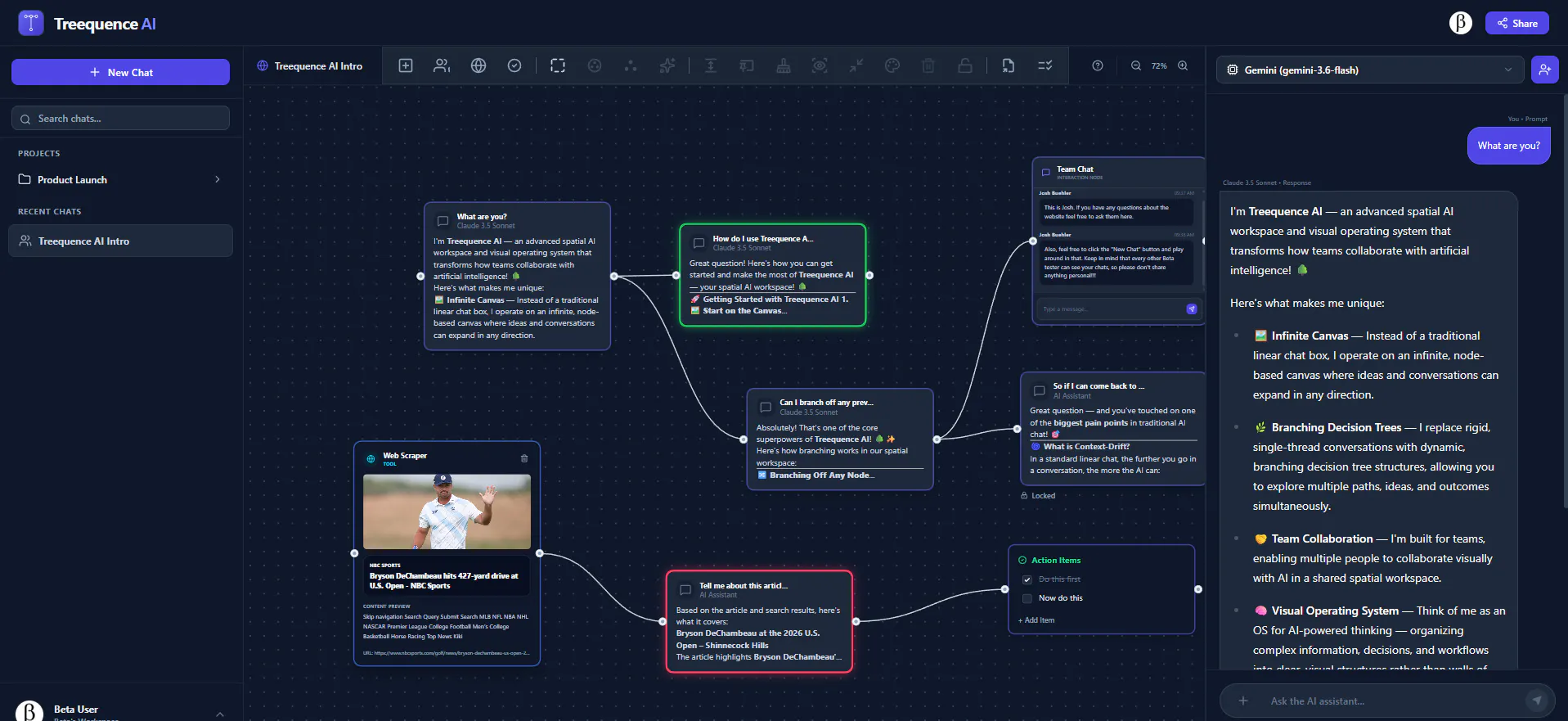Click the add user button beside model selector
The height and width of the screenshot is (721, 1568).
(x=1544, y=70)
